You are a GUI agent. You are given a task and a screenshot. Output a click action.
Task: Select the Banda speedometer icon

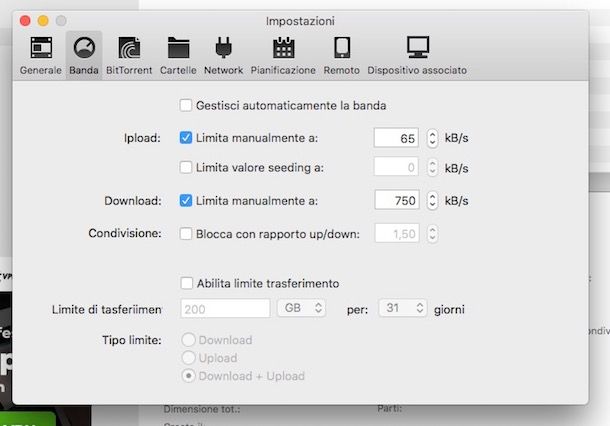[x=84, y=48]
